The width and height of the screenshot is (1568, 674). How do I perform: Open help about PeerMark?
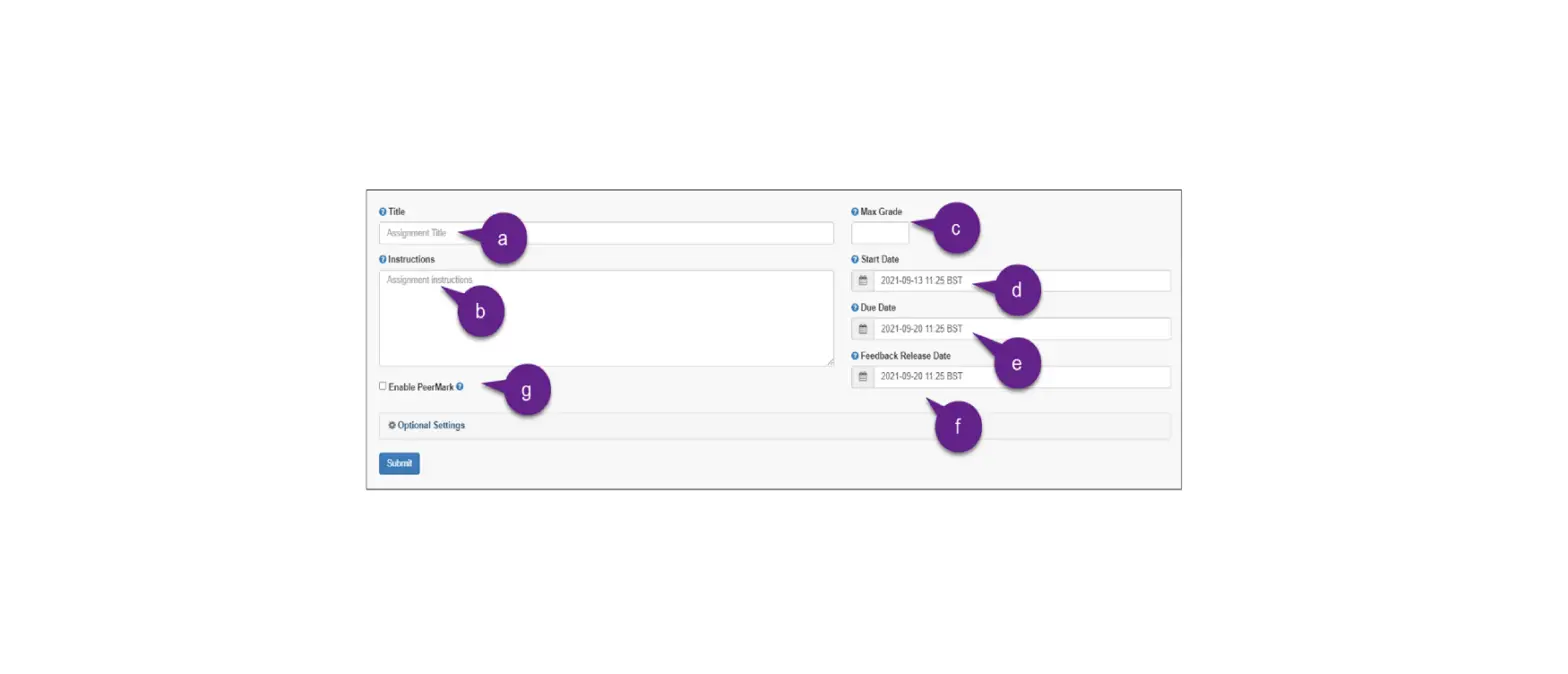pos(459,387)
